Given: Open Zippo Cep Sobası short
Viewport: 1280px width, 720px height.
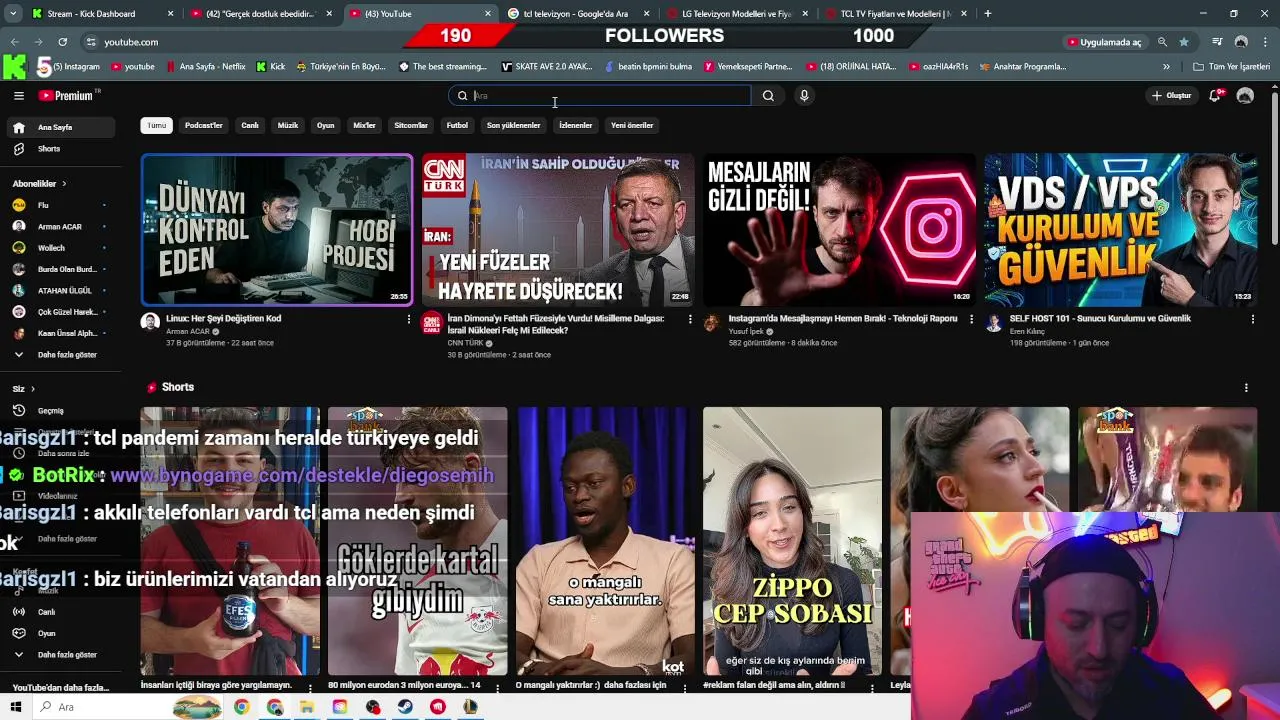Looking at the screenshot, I should coord(792,541).
